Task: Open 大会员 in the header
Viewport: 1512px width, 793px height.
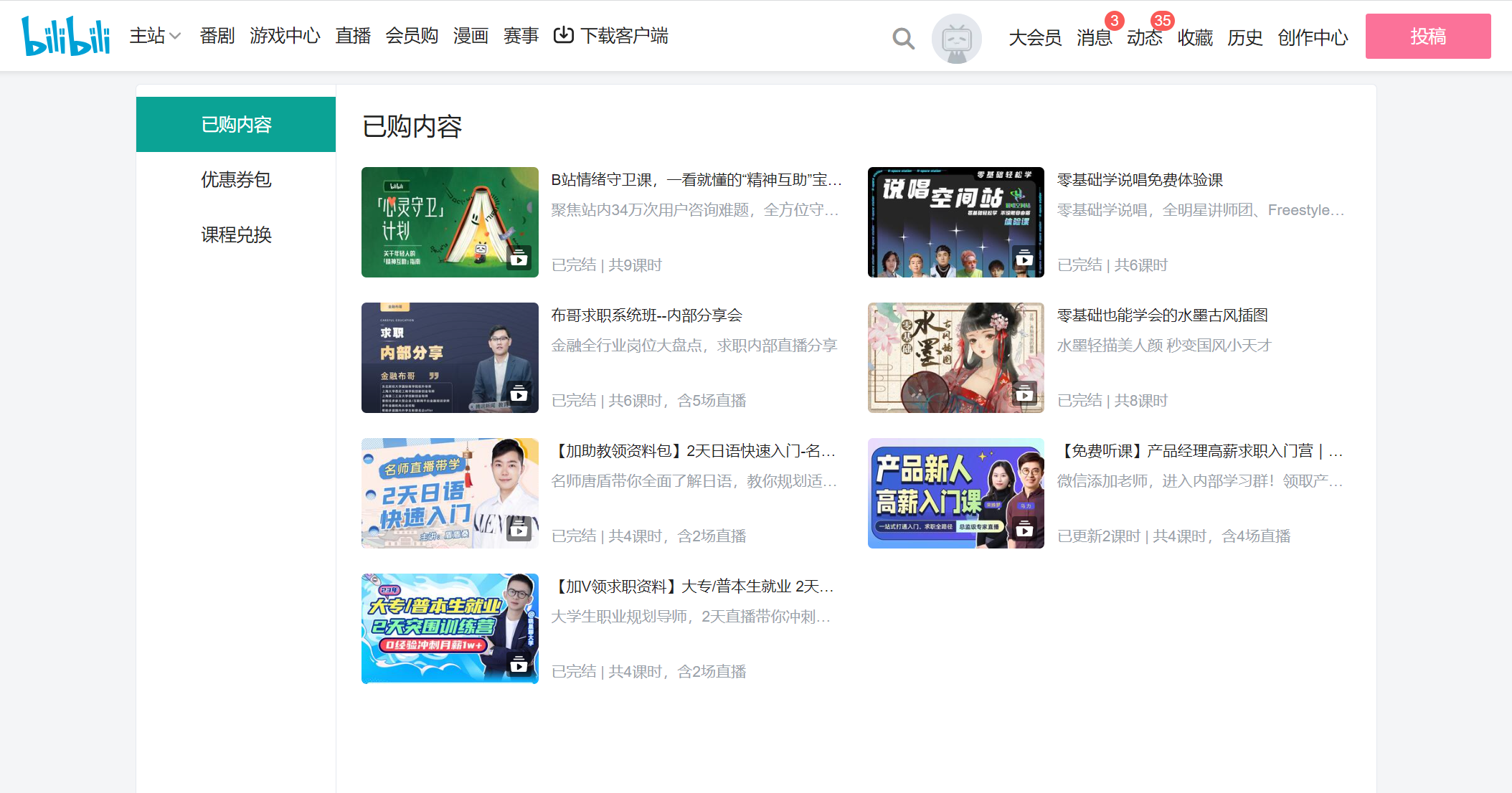Action: (1035, 37)
